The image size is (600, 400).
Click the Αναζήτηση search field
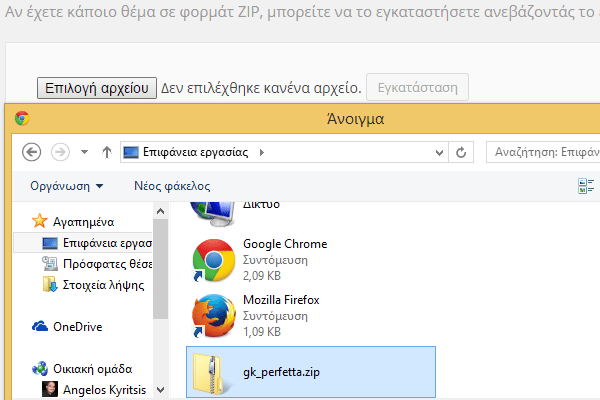543,152
